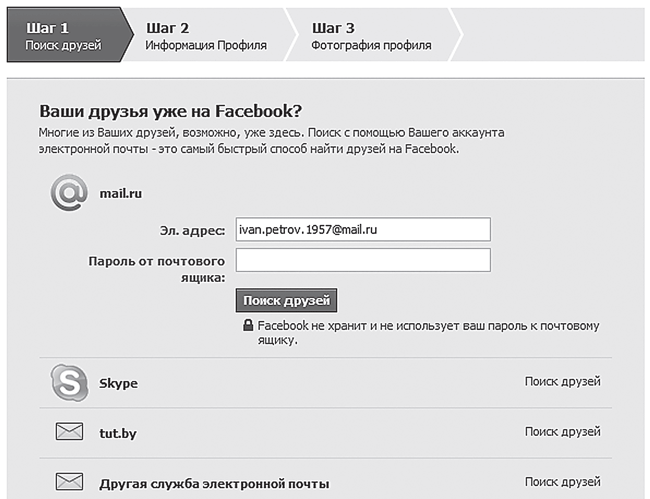Expand Другая служба электронной почты section
The width and height of the screenshot is (650, 499).
[214, 484]
